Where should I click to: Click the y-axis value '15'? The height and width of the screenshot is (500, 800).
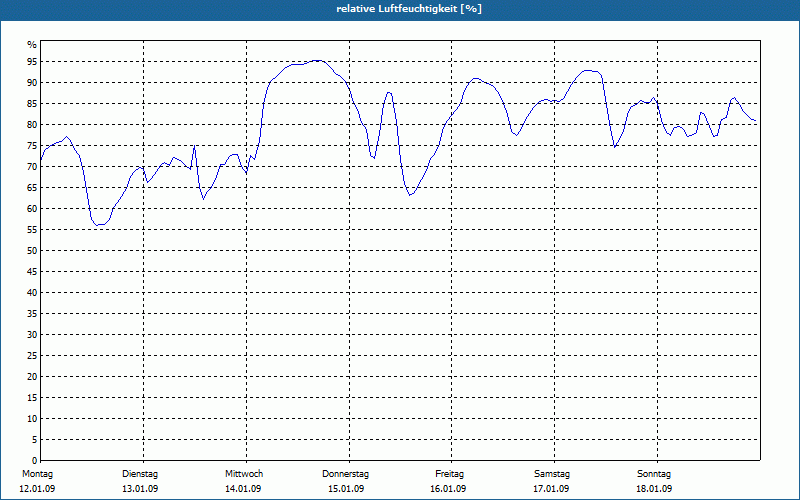pyautogui.click(x=32, y=397)
